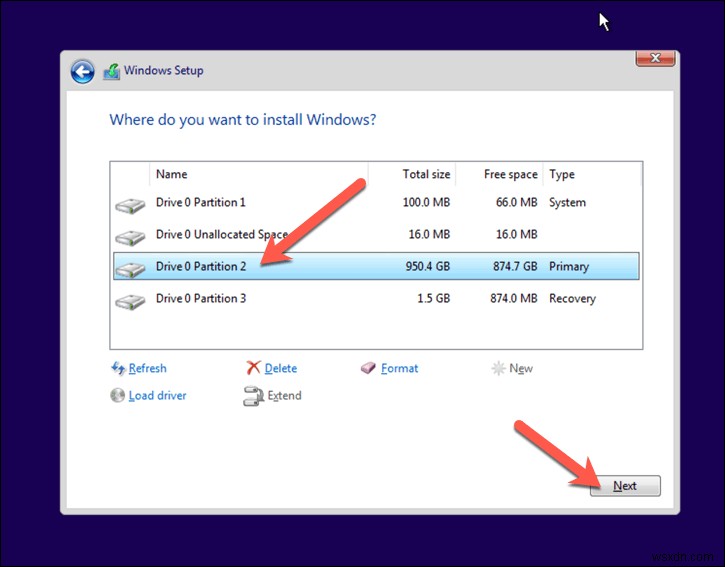Click the Load driver disc icon

117,395
